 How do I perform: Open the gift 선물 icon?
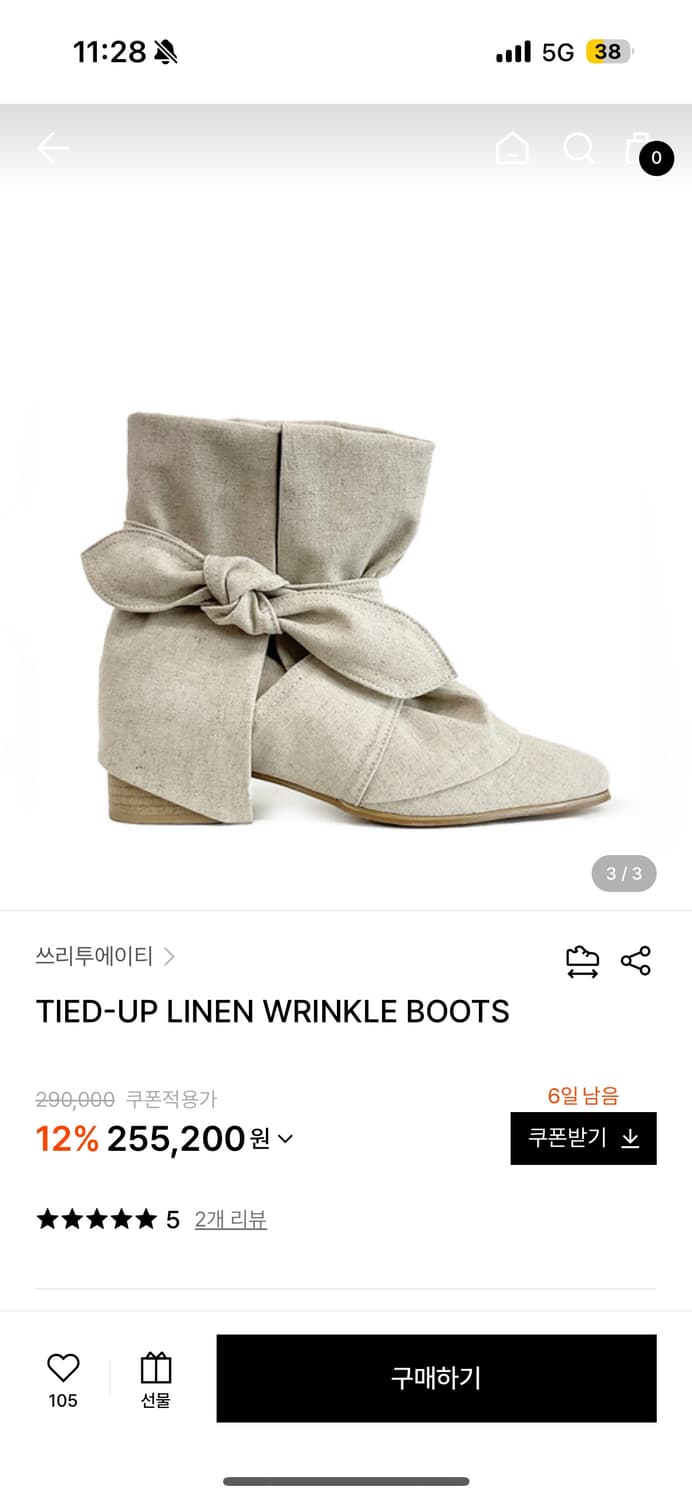(156, 1380)
